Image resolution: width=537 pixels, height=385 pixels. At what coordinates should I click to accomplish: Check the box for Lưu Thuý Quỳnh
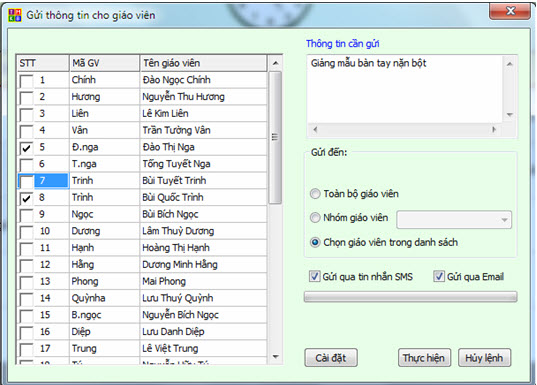click(26, 299)
